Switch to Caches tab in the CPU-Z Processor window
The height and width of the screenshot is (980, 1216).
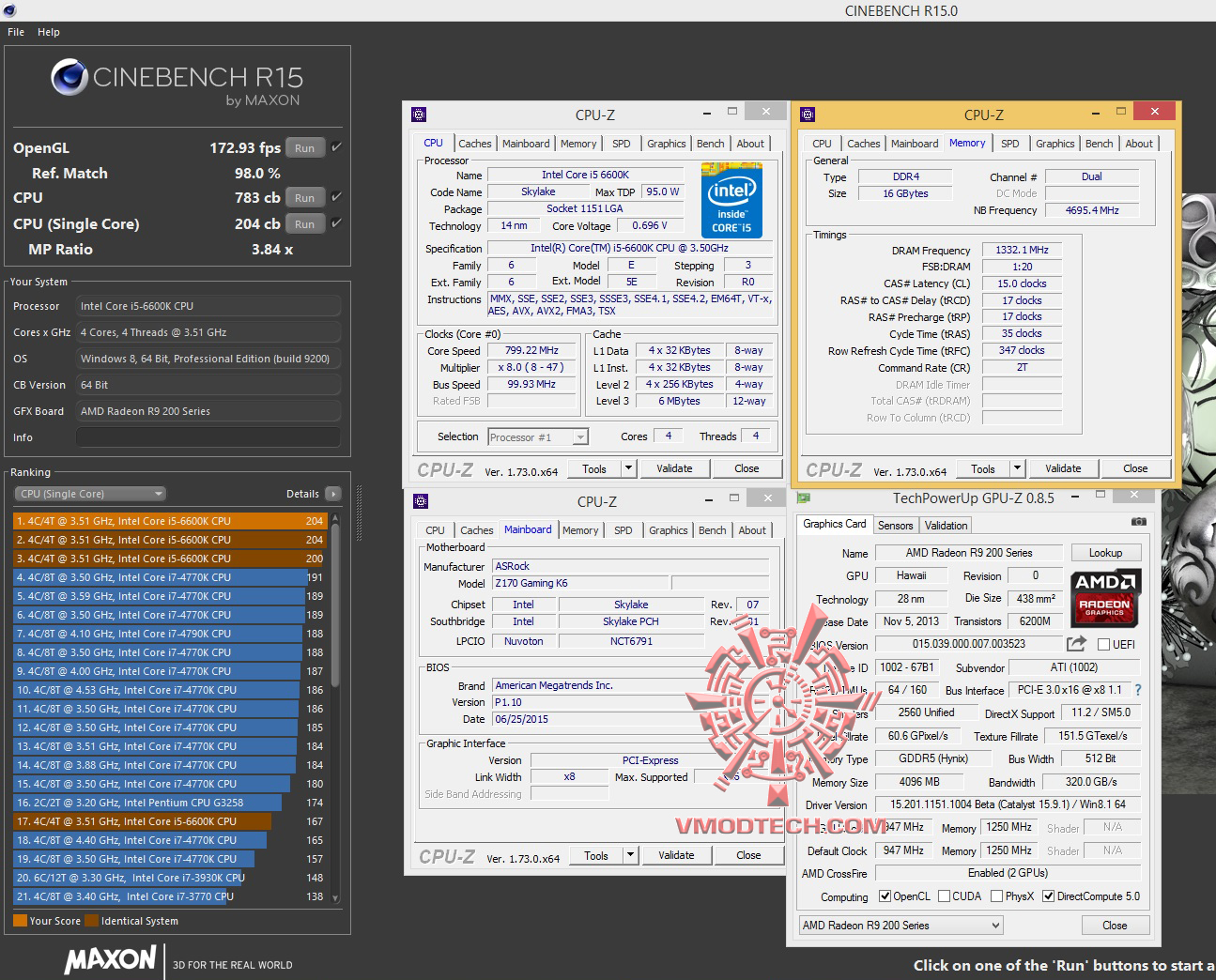point(475,144)
